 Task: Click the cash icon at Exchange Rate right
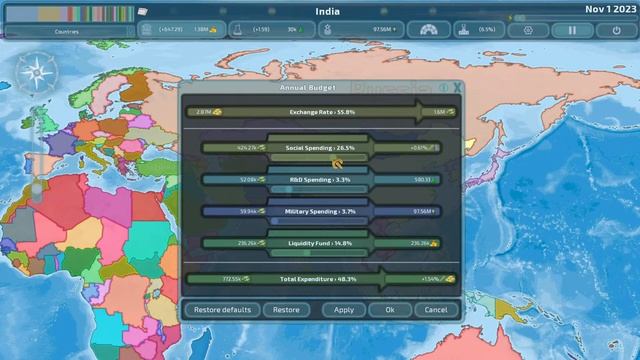[451, 112]
